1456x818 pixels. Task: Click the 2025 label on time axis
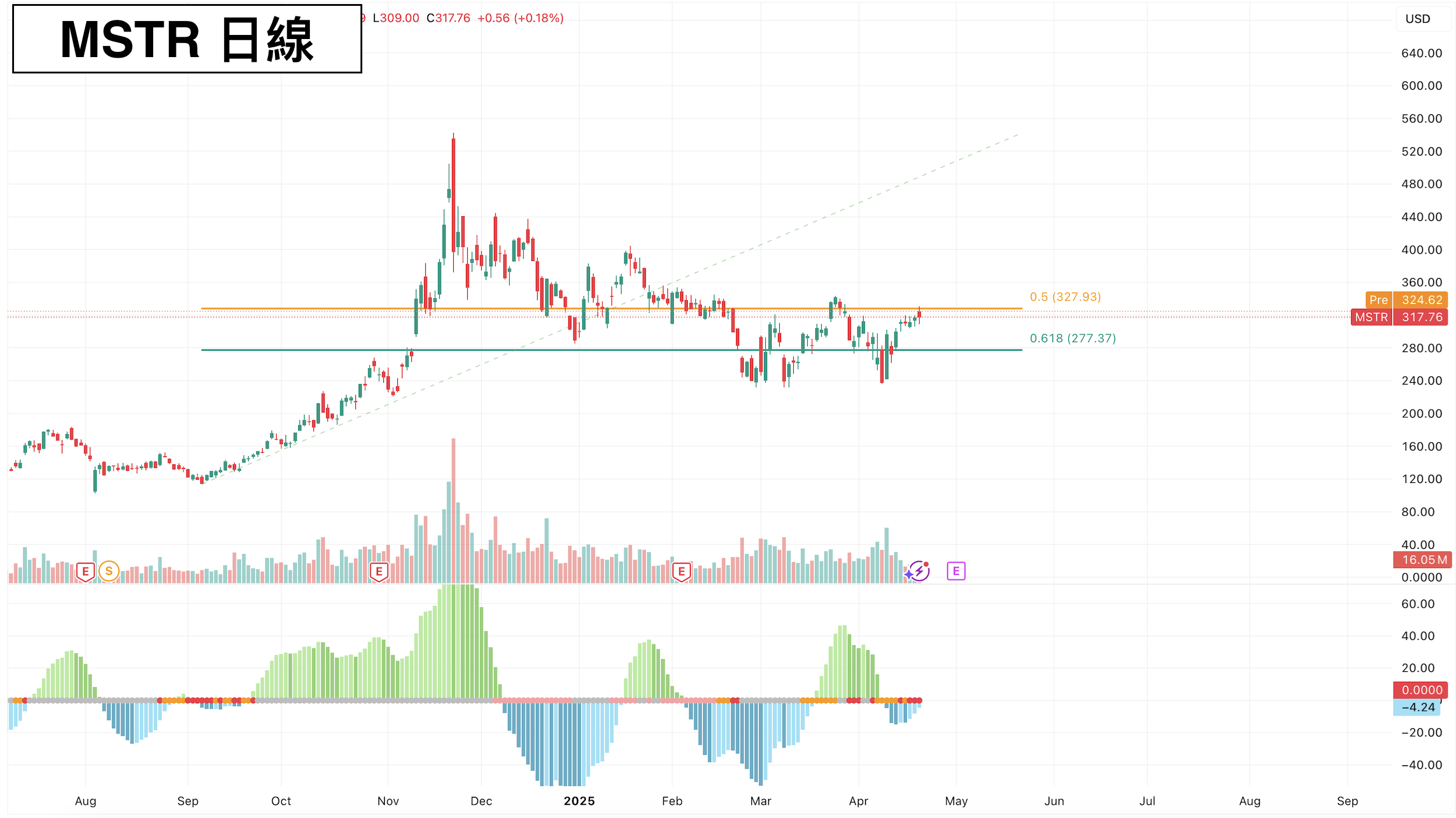tap(579, 801)
